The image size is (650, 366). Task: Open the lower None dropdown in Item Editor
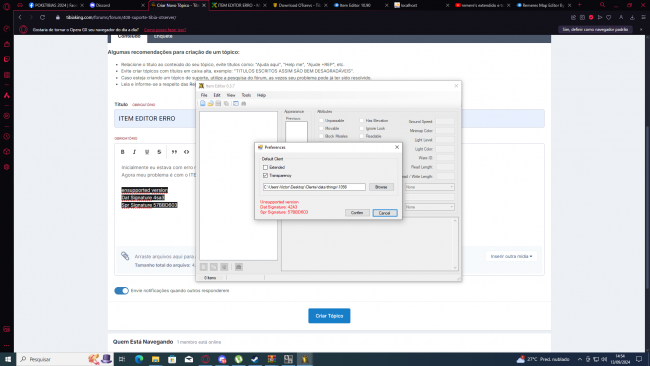tap(429, 207)
